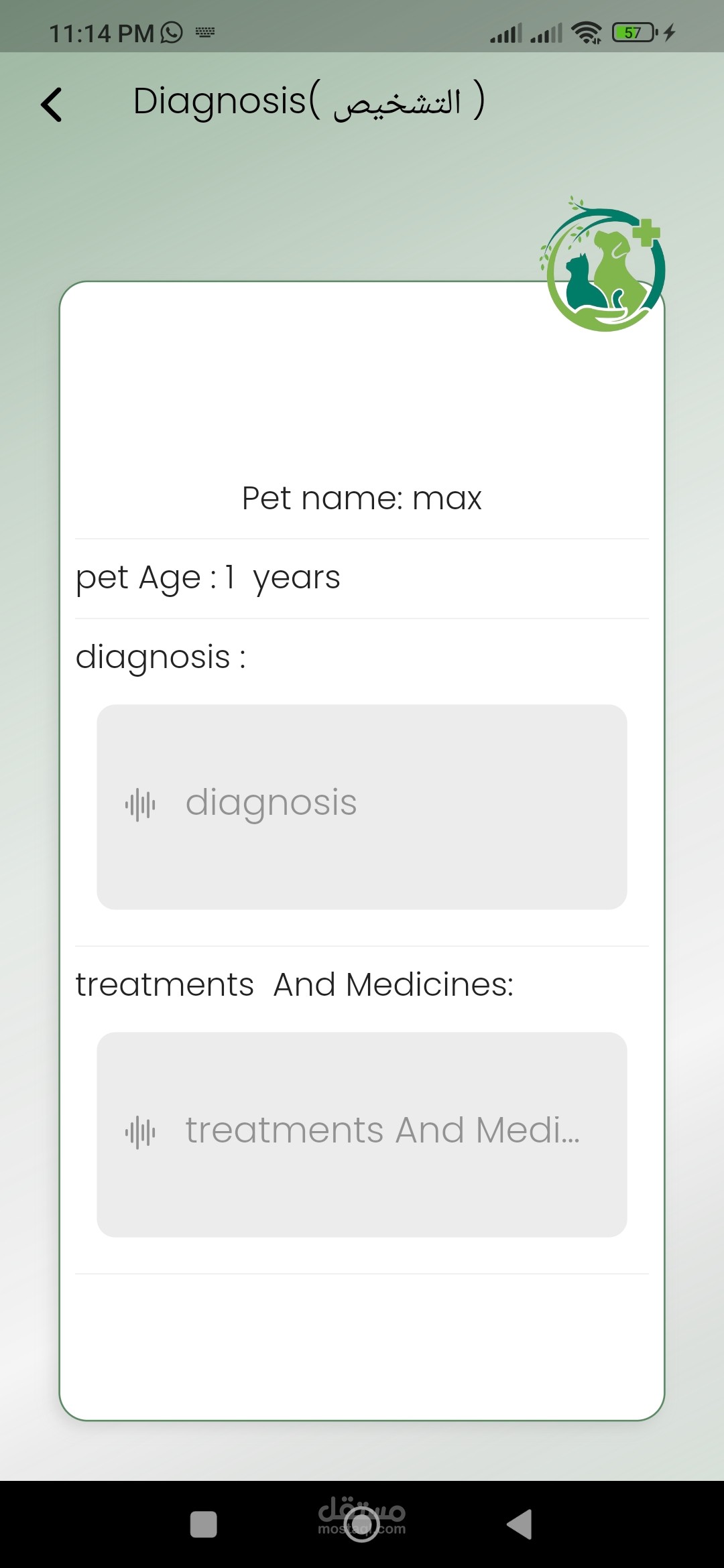Tap the first cellular signal strength icon
Viewport: 724px width, 1568px height.
click(505, 33)
